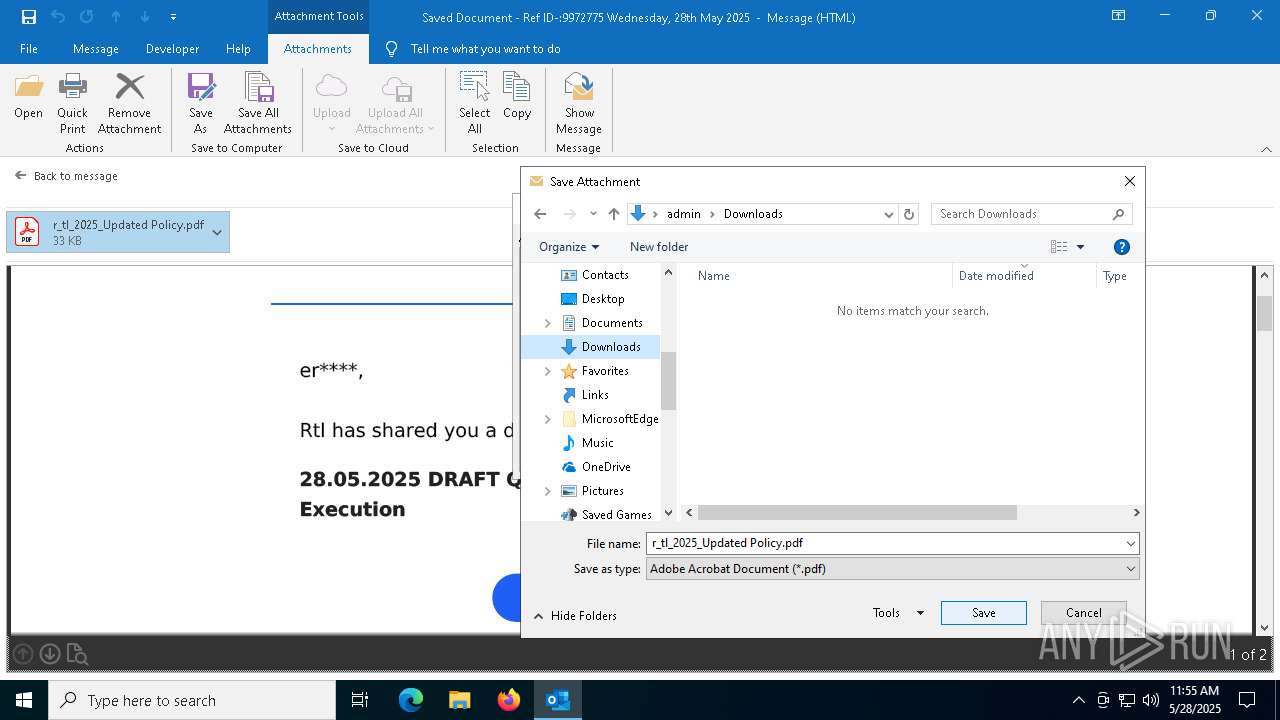The width and height of the screenshot is (1280, 720).
Task: Select Links in the folder tree
Action: tap(595, 395)
